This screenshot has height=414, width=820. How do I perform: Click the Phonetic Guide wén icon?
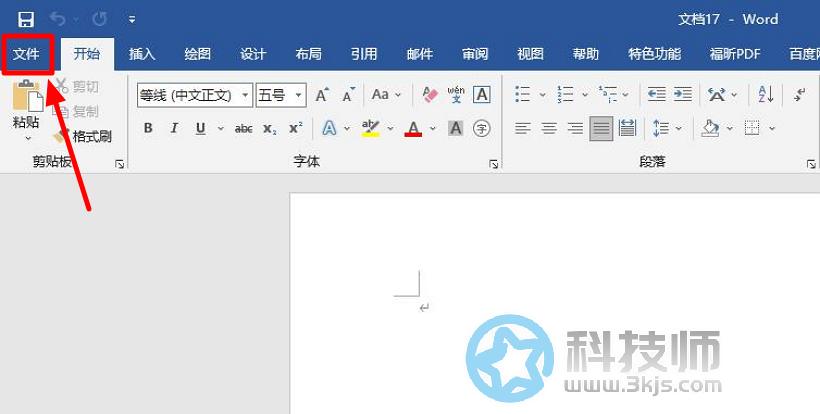pos(456,95)
